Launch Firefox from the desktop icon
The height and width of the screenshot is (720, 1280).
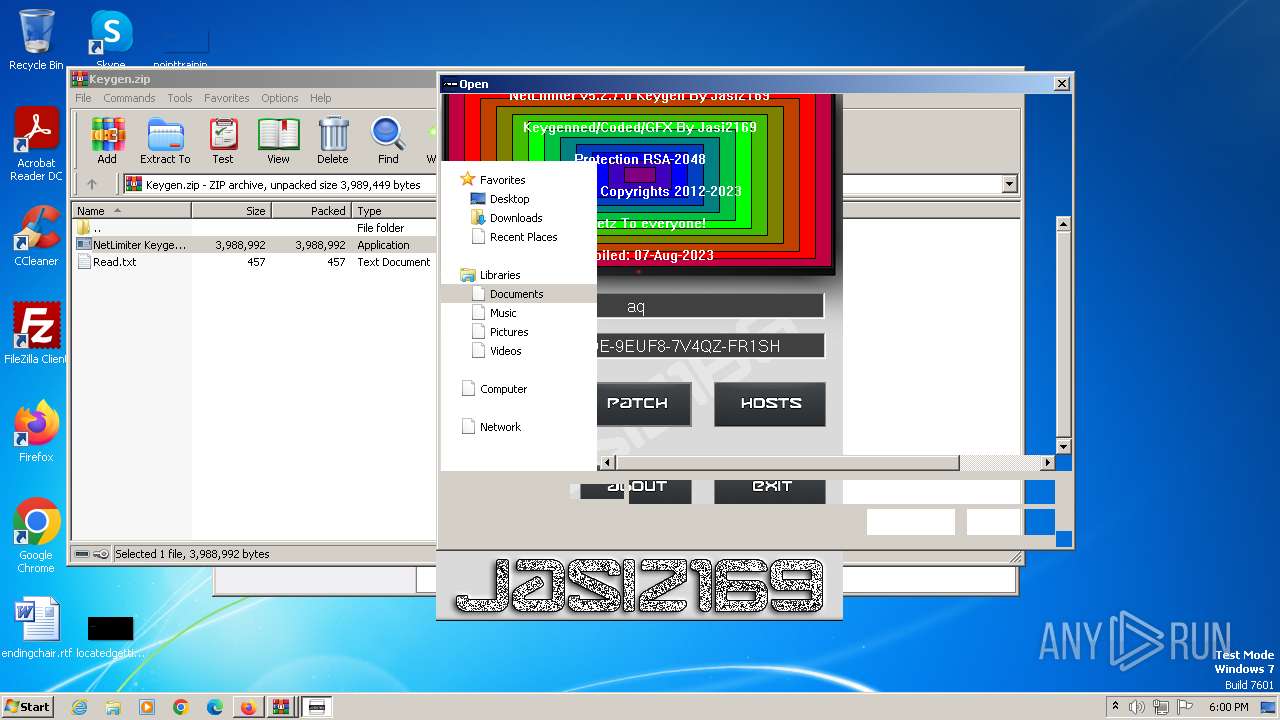pyautogui.click(x=36, y=432)
